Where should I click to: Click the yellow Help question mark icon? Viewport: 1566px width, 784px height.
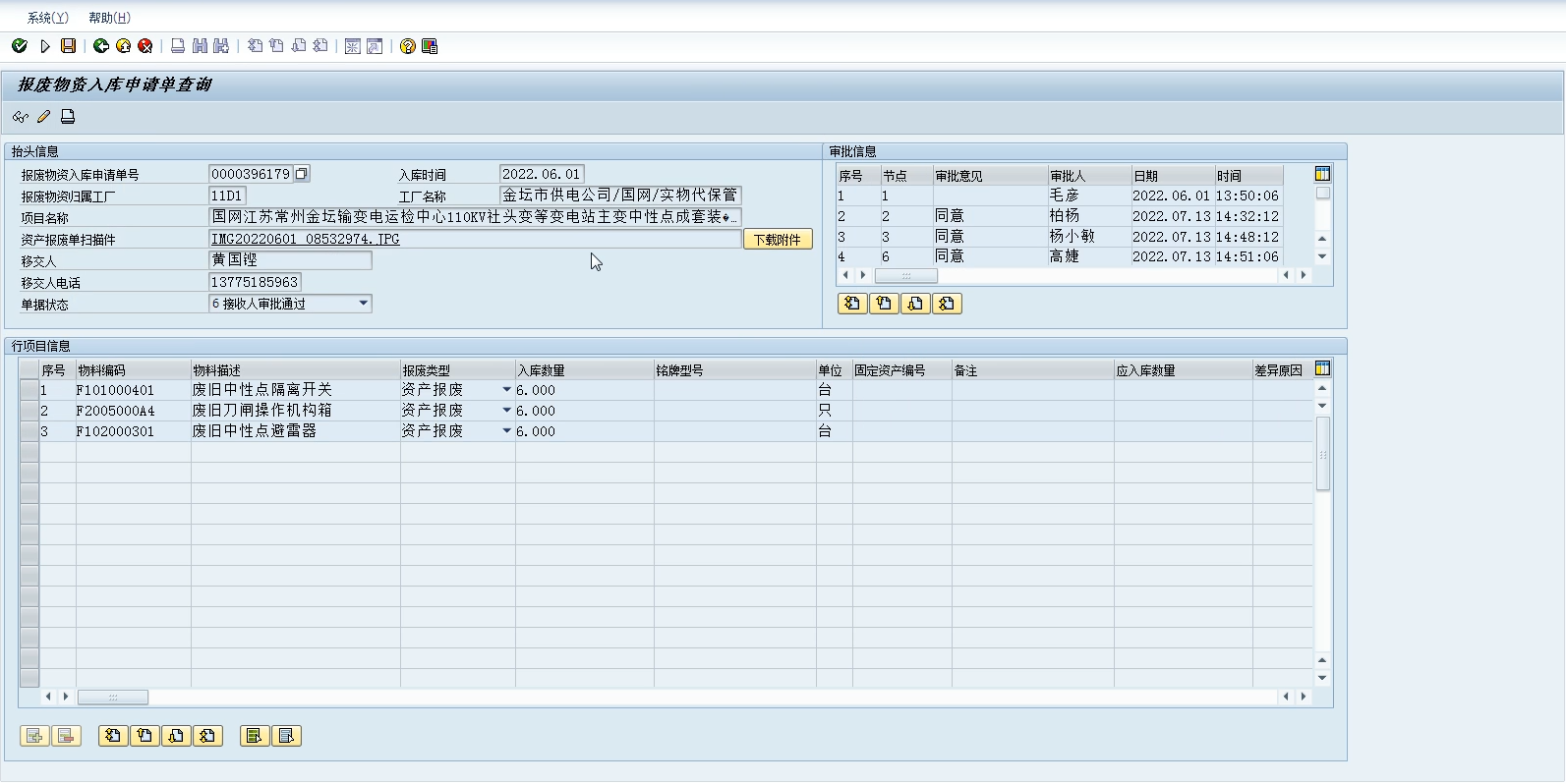click(408, 46)
